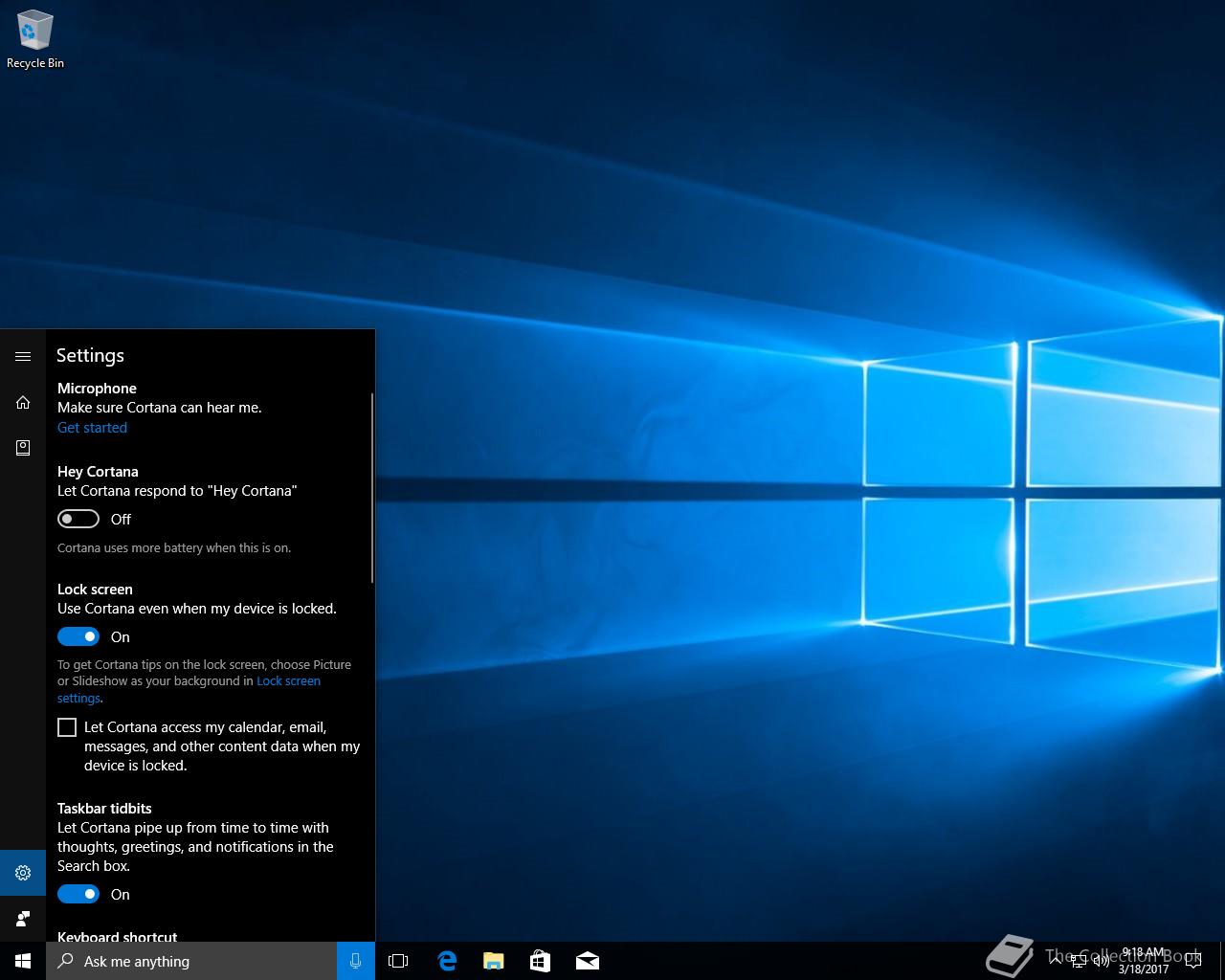The height and width of the screenshot is (980, 1225).
Task: Turn on the Hey Cortana switch
Action: point(78,519)
